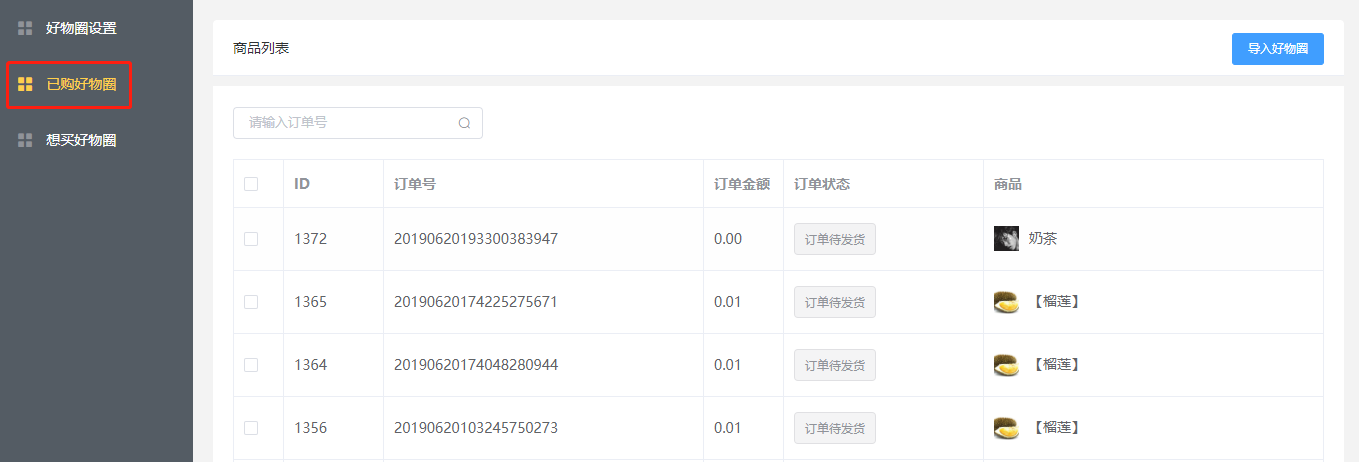
Task: Click the search magnifier icon in order field
Action: [464, 123]
